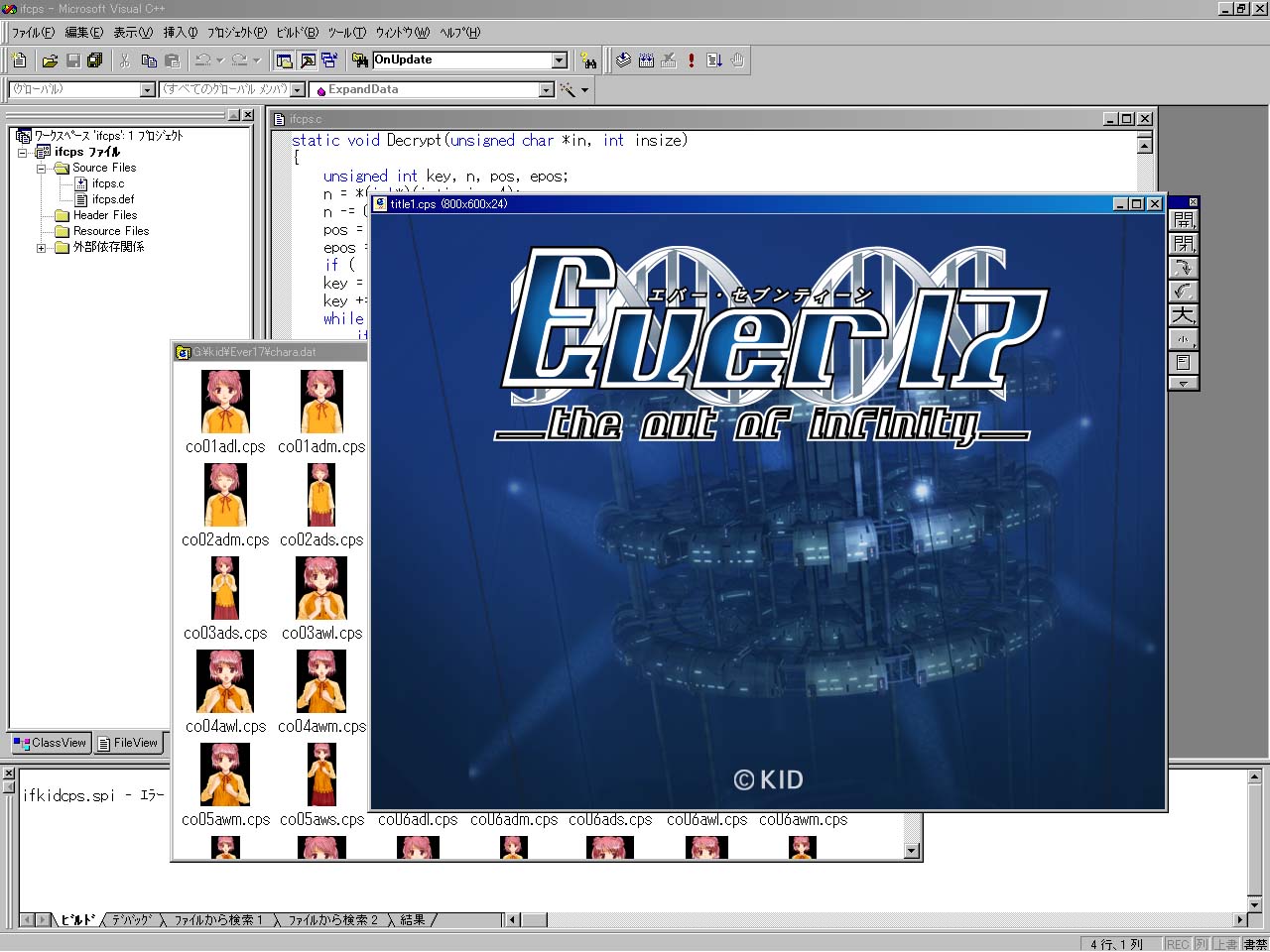Select ifcps.def in the file tree

click(x=112, y=199)
